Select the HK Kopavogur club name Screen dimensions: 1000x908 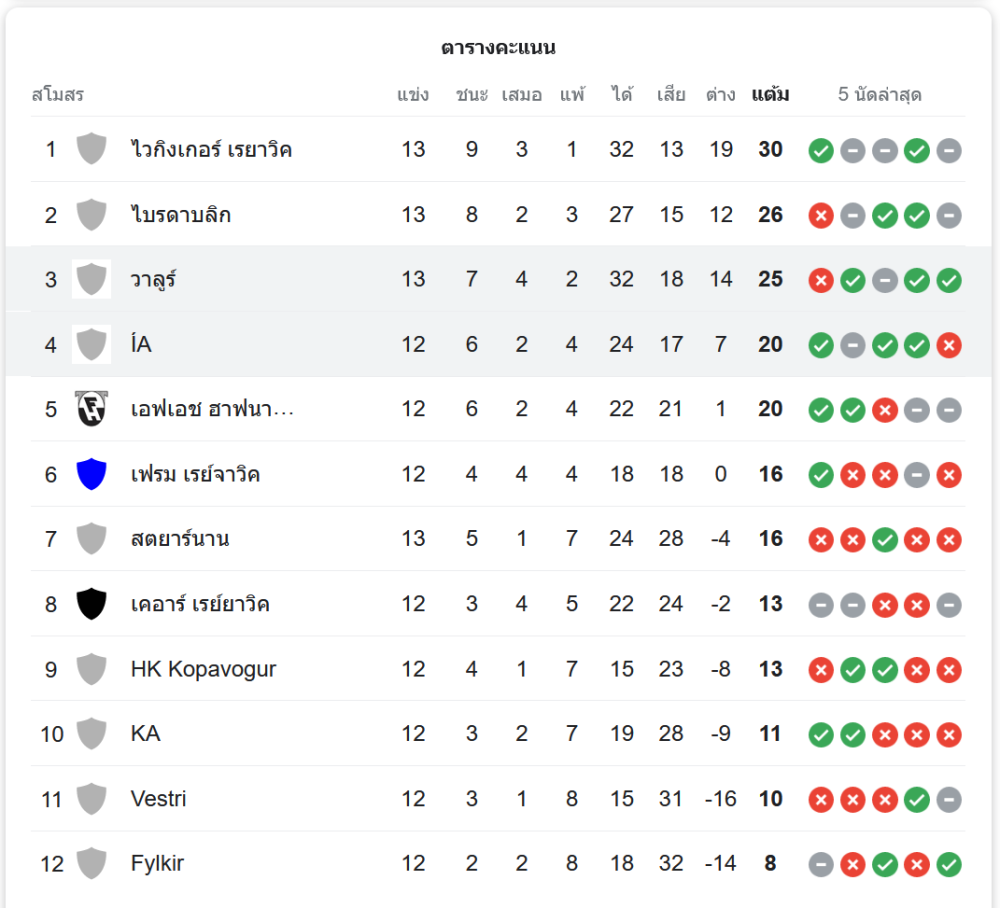tap(203, 669)
